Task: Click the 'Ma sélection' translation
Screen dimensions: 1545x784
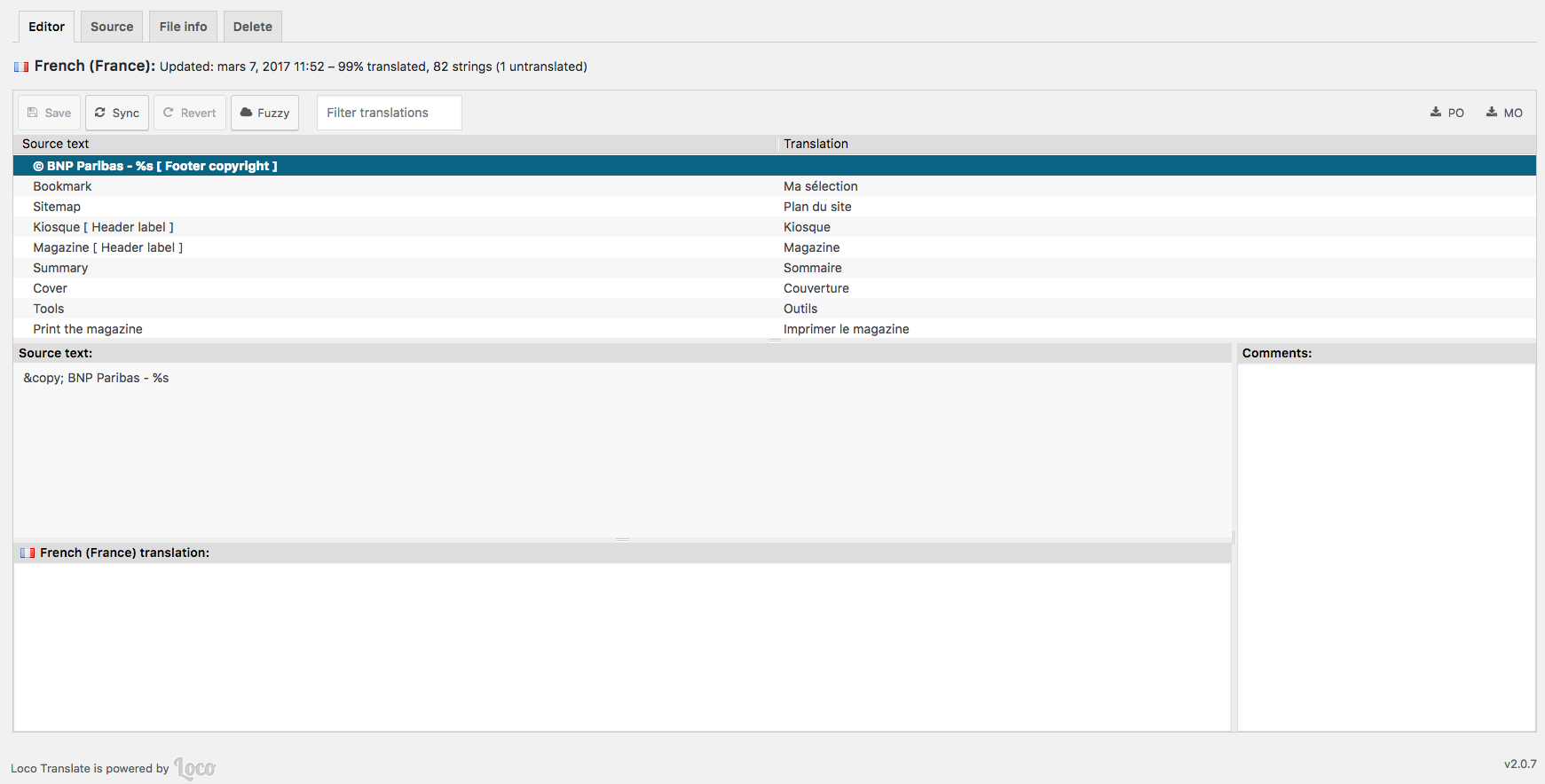Action: point(821,186)
